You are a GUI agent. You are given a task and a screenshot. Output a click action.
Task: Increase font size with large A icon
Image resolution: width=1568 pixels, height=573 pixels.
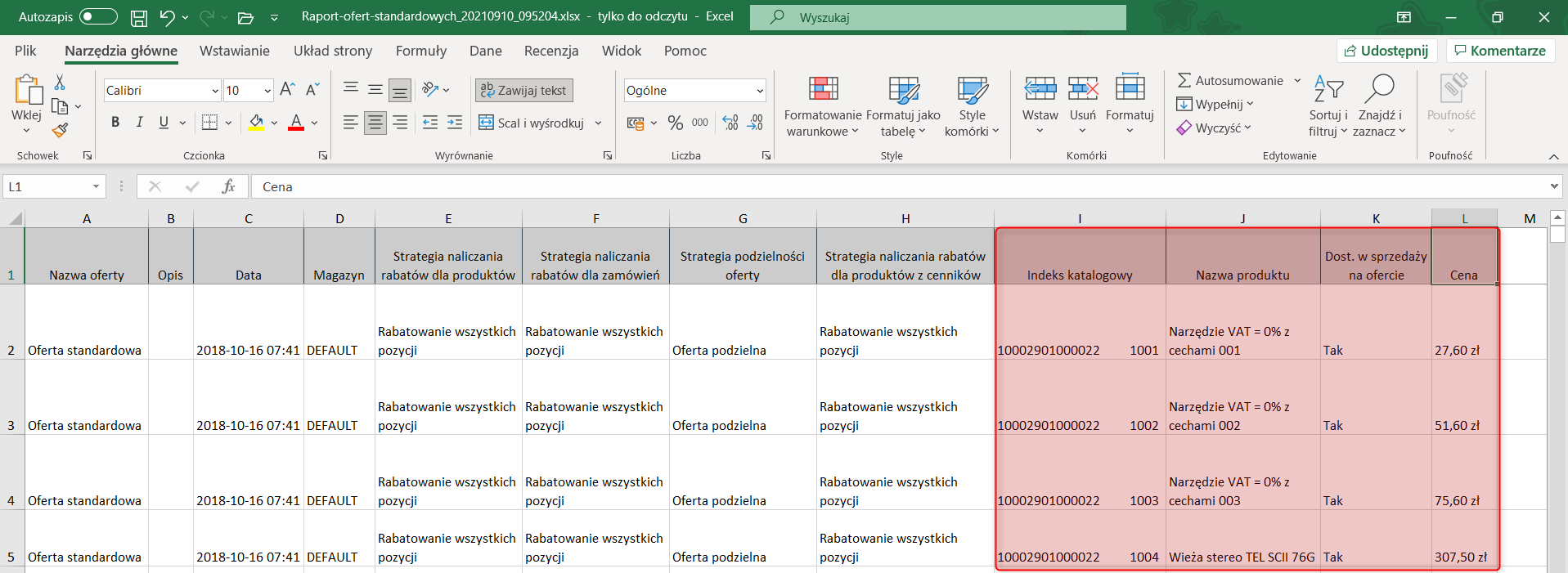point(287,90)
